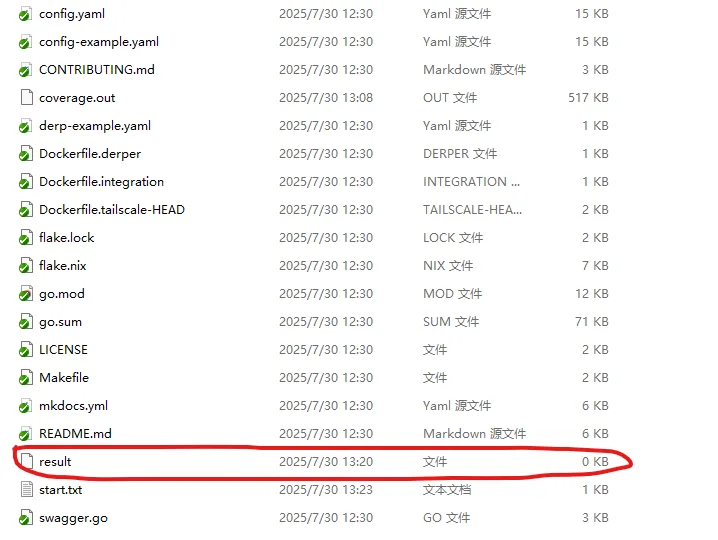
Task: Select the flake.nix file icon
Action: click(26, 266)
